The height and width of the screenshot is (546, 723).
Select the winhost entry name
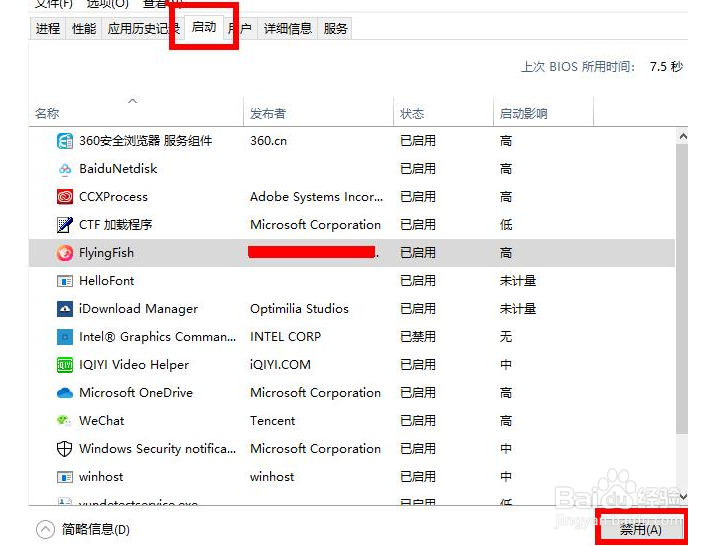tap(101, 477)
